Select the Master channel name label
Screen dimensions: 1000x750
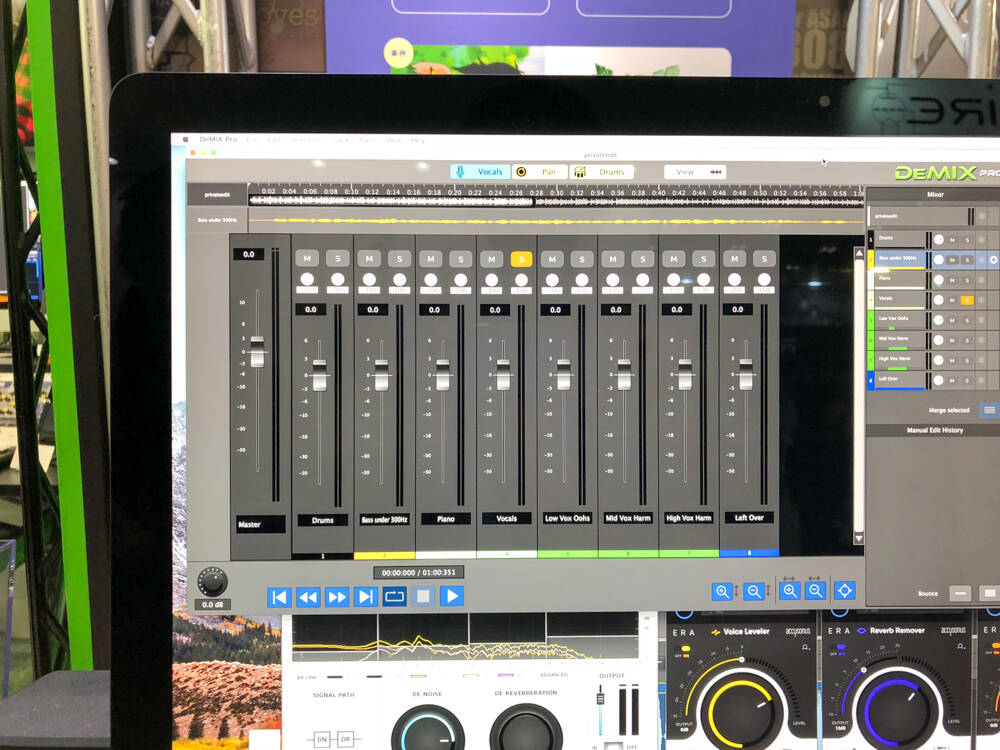(x=260, y=524)
